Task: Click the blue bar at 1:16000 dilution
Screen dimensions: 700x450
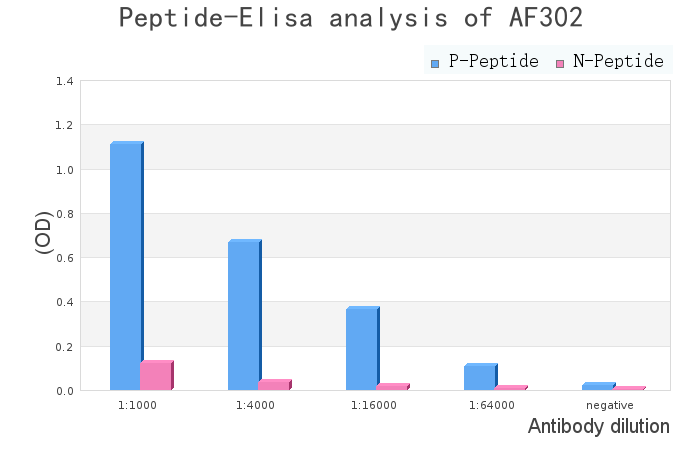Action: point(362,348)
